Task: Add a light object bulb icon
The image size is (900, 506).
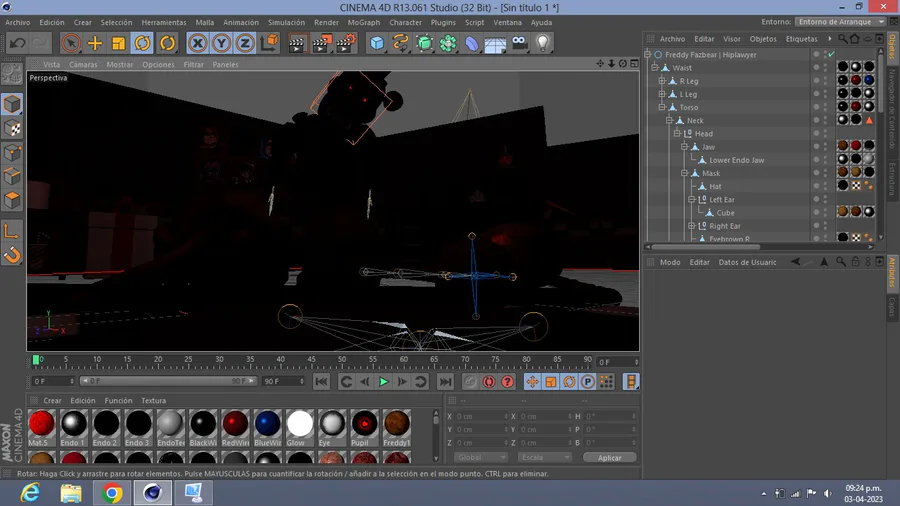Action: (x=543, y=43)
